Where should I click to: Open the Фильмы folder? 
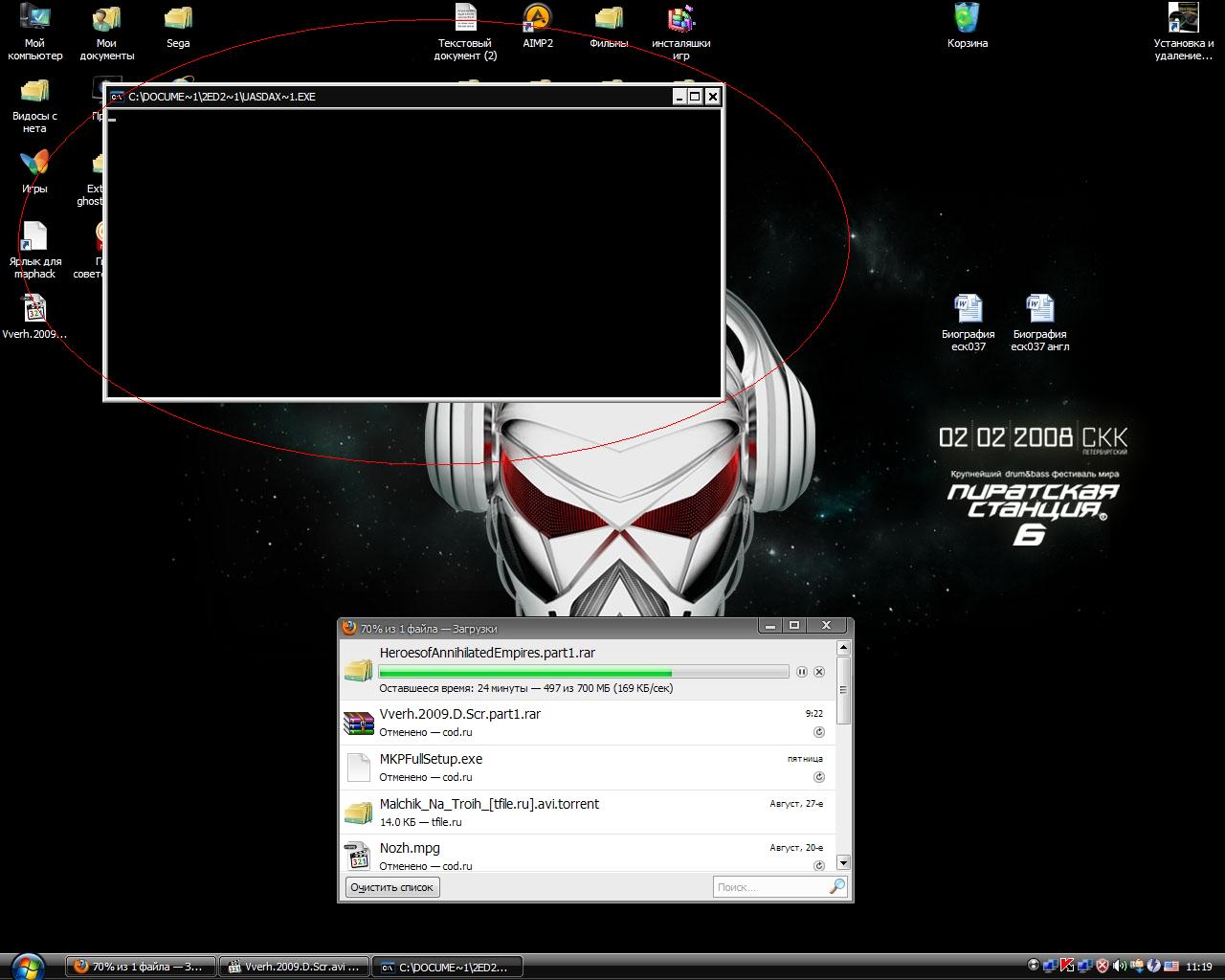(x=609, y=19)
